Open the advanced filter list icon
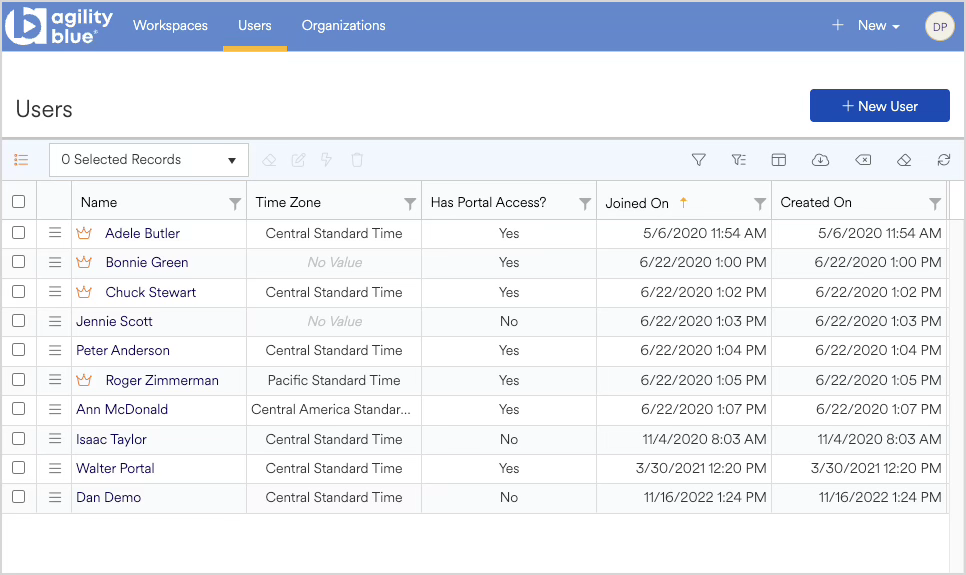The image size is (966, 575). pos(739,160)
